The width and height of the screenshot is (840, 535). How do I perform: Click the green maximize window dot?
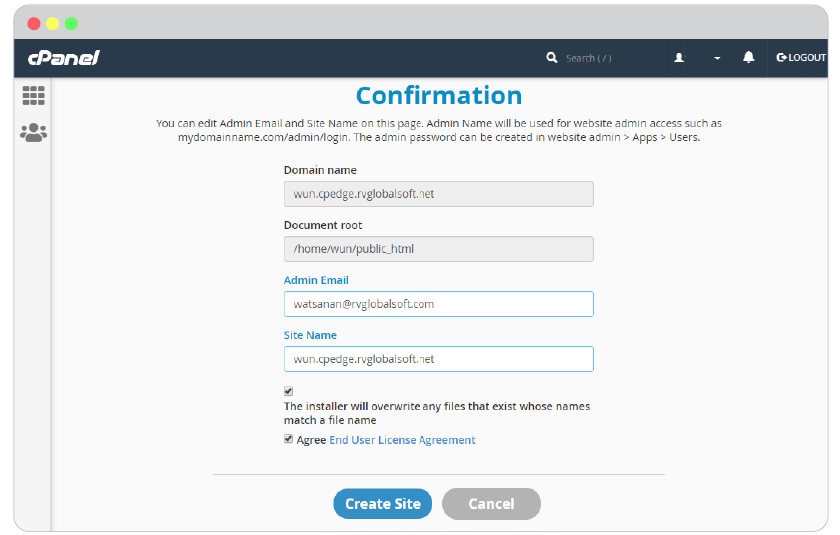click(71, 24)
